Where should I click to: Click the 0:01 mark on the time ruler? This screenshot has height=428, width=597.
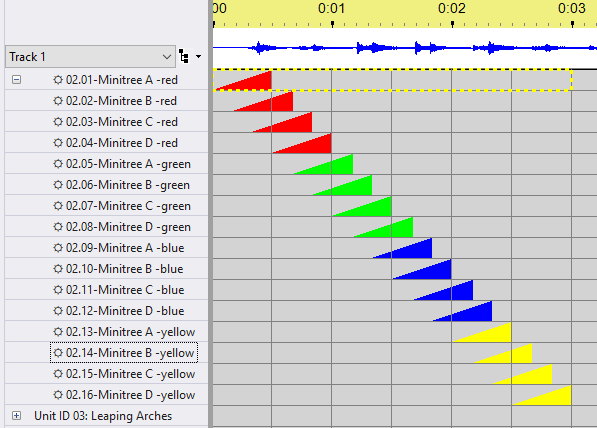(332, 9)
